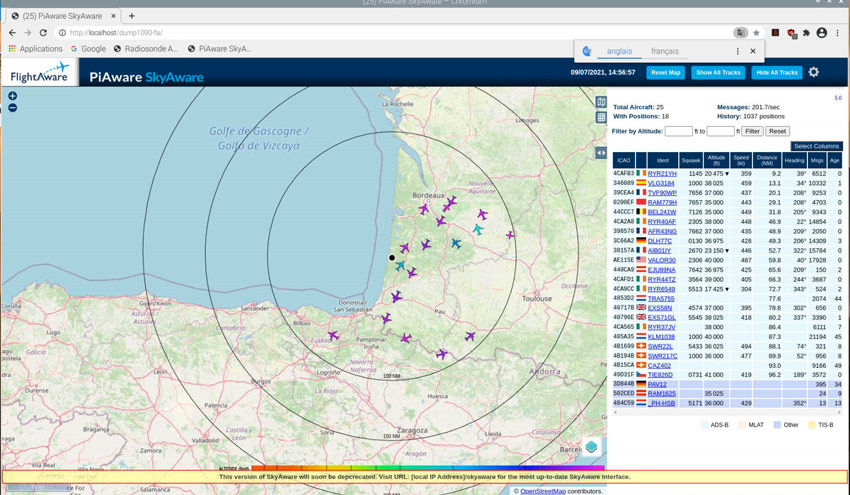
Task: Click Hide All Tracks
Action: (x=777, y=72)
